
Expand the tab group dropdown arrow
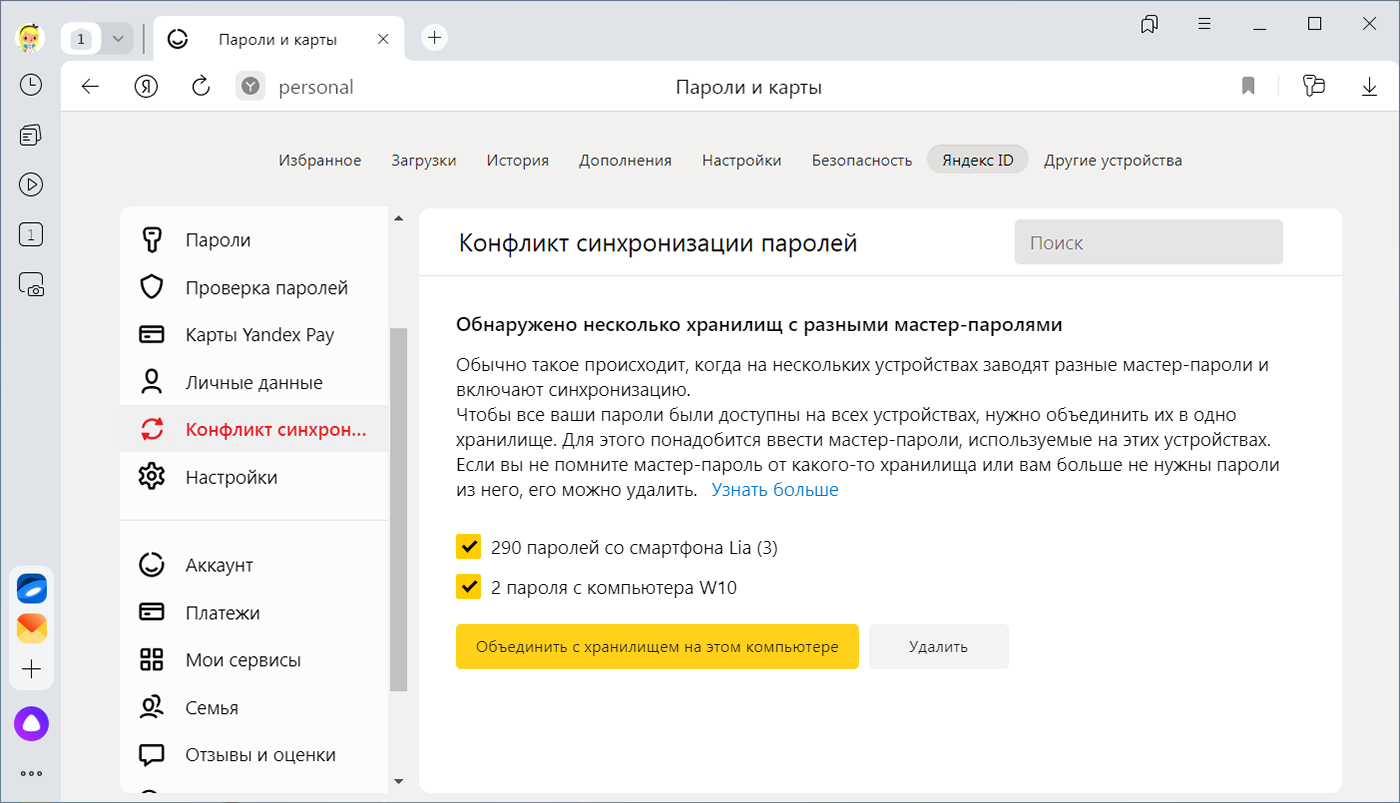click(118, 39)
